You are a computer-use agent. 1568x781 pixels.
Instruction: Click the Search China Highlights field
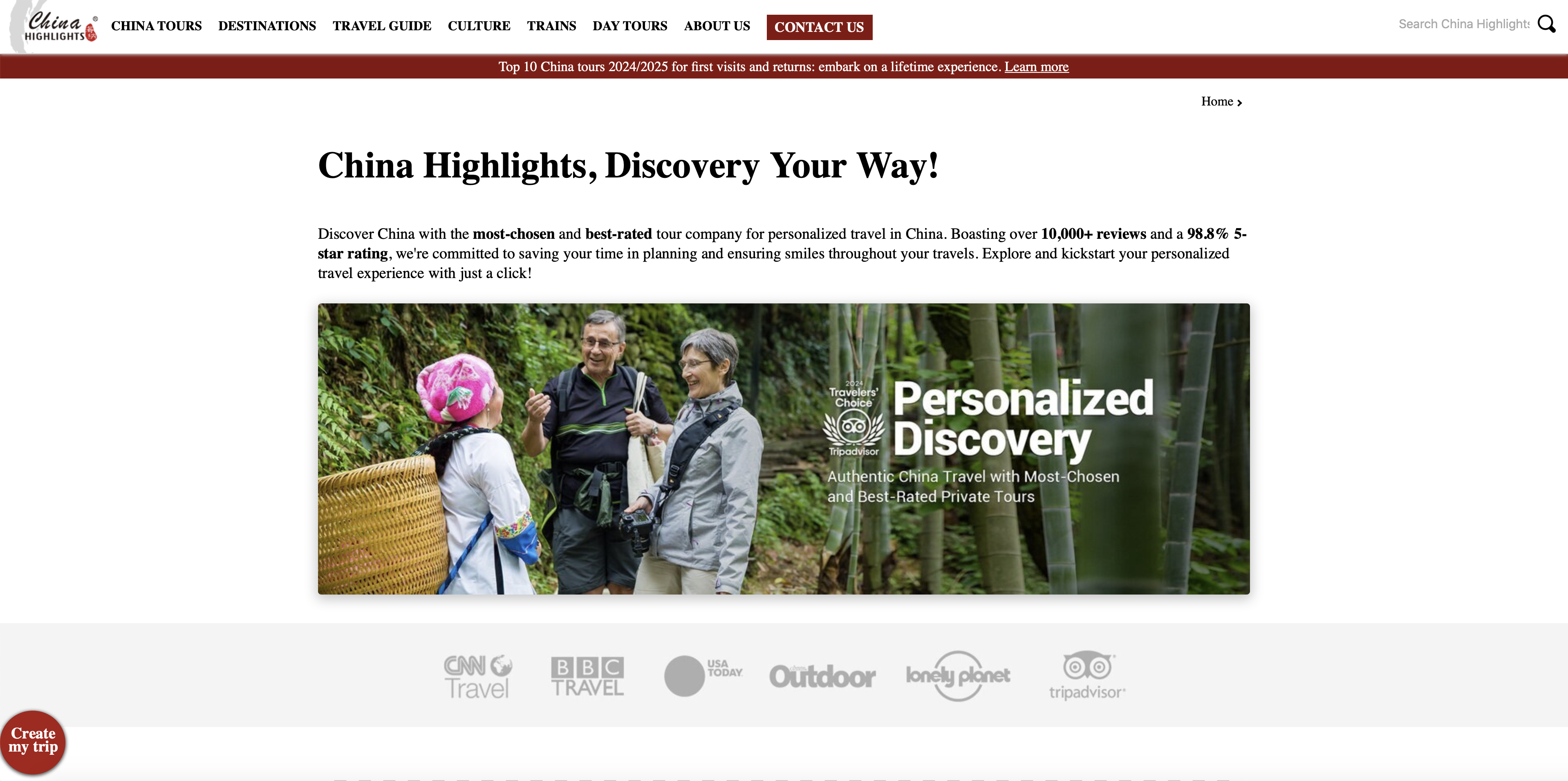[1464, 24]
